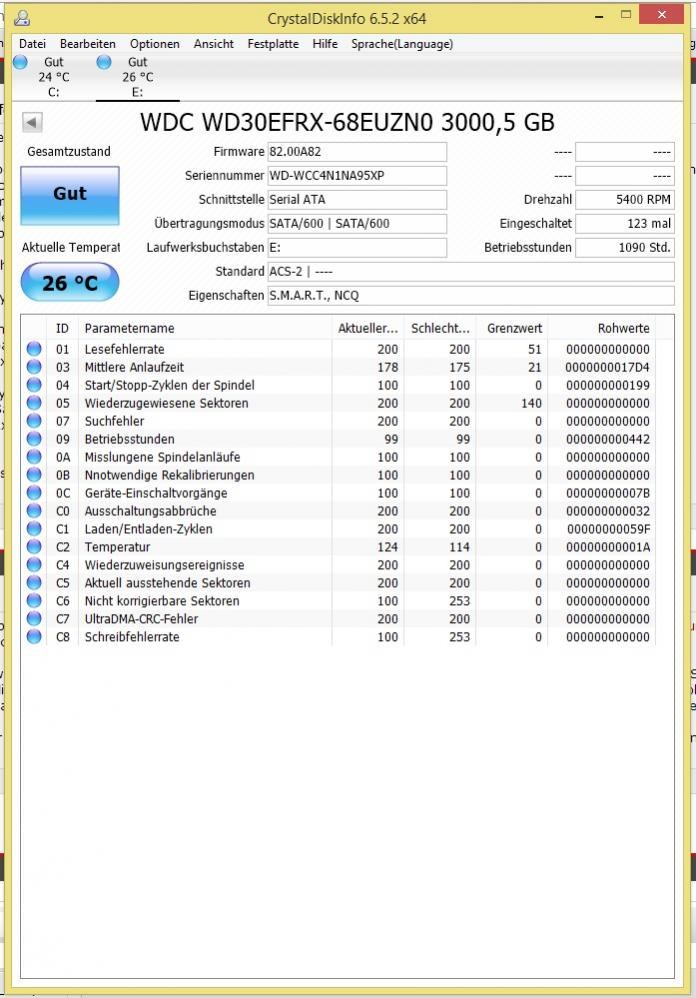This screenshot has width=696, height=998.
Task: Click the Betriebsstunden value 1090 Std.
Action: [625, 248]
